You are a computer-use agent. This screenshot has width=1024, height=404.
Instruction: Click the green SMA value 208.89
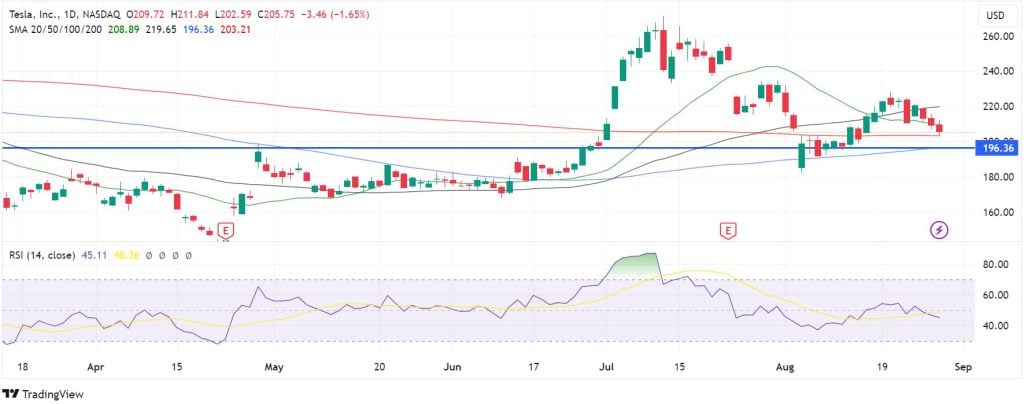point(121,29)
